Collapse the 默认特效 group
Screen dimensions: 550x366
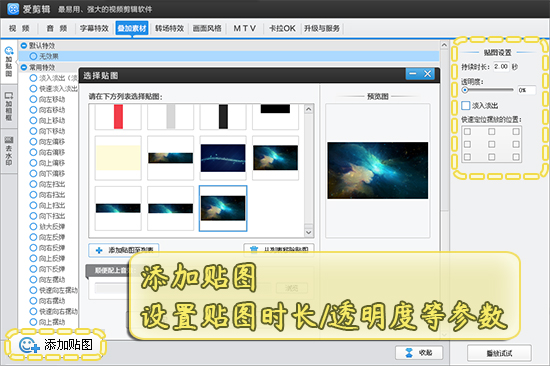[x=24, y=46]
